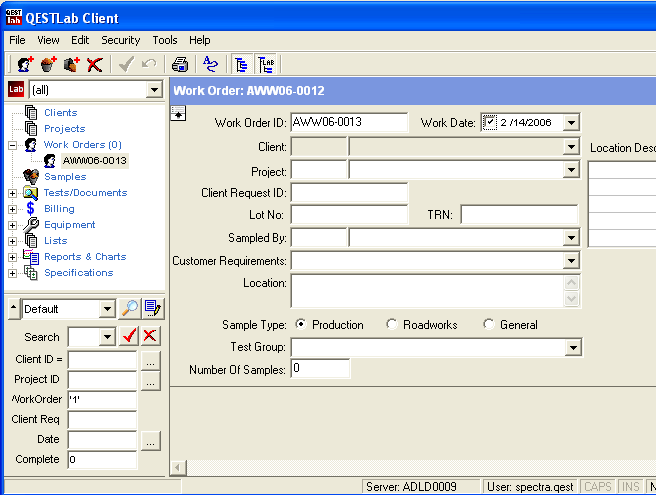Click the browse button next to Client ID
This screenshot has height=495, width=656.
pos(150,359)
